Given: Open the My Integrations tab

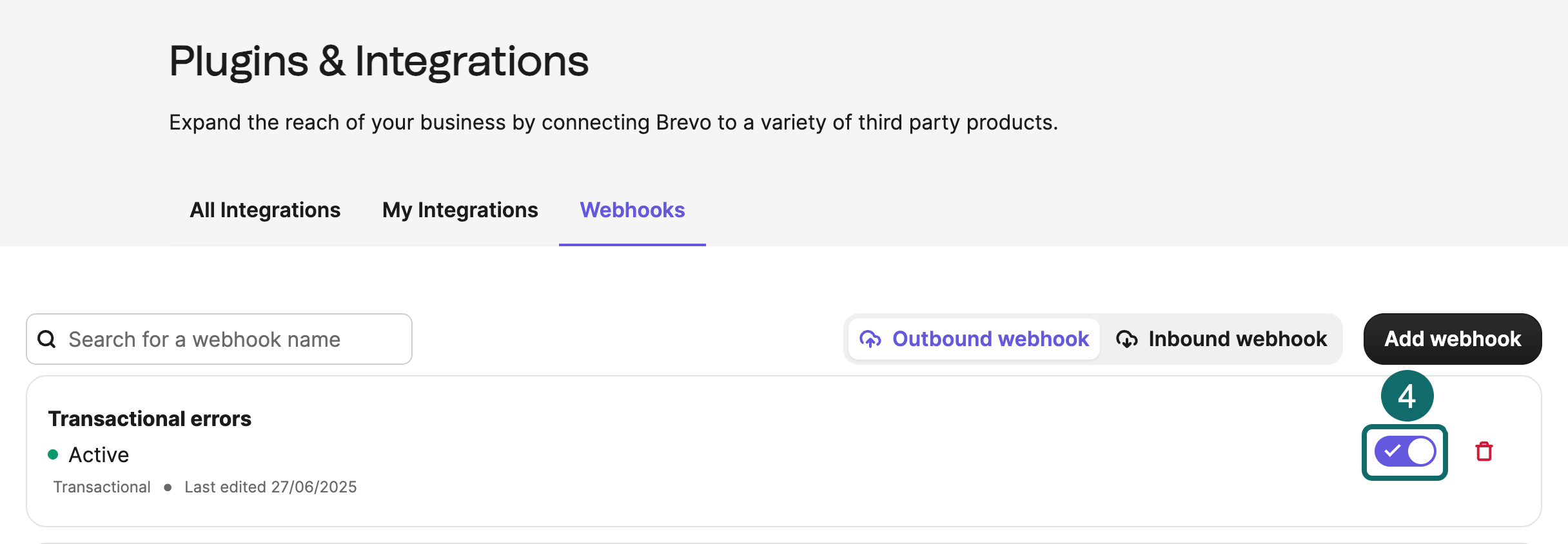Looking at the screenshot, I should click(460, 210).
